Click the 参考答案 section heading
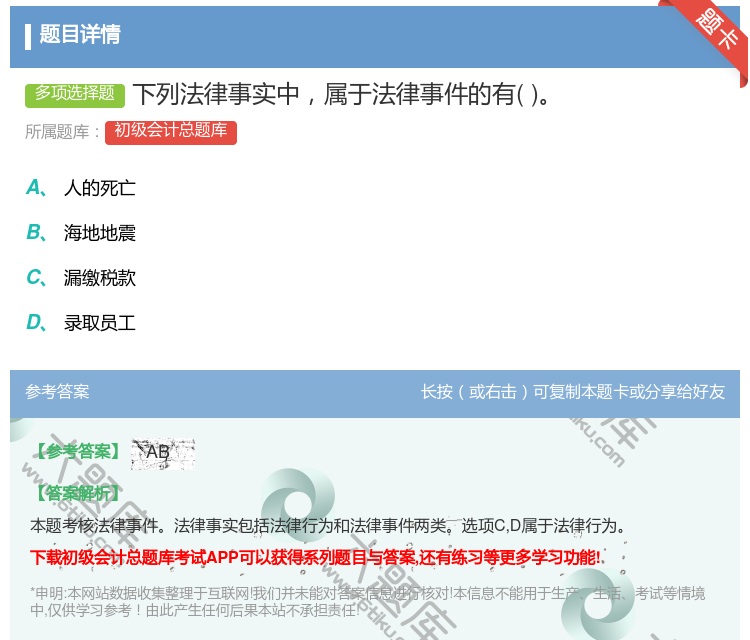 pyautogui.click(x=57, y=392)
